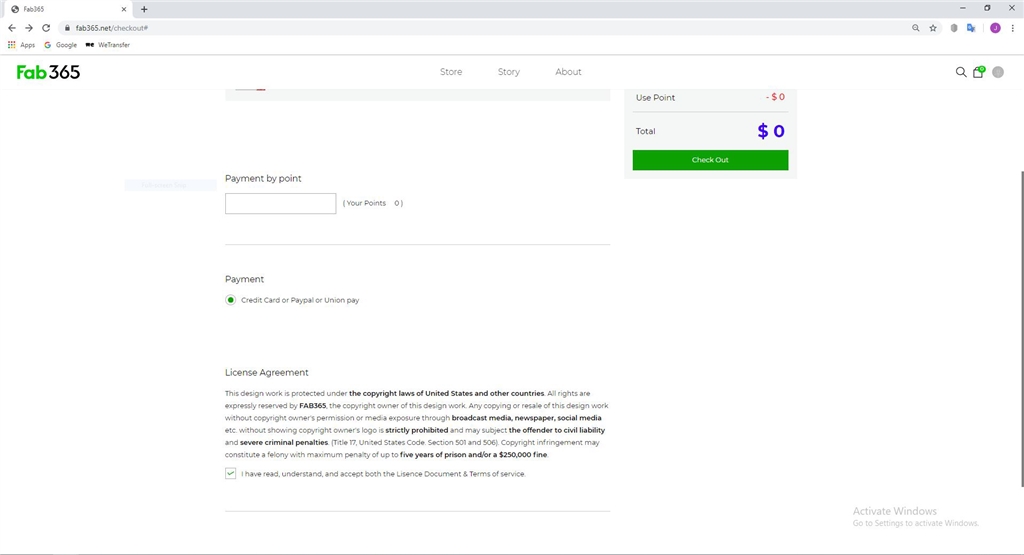Open the Google Translate extension icon
Image resolution: width=1024 pixels, height=555 pixels.
971,28
